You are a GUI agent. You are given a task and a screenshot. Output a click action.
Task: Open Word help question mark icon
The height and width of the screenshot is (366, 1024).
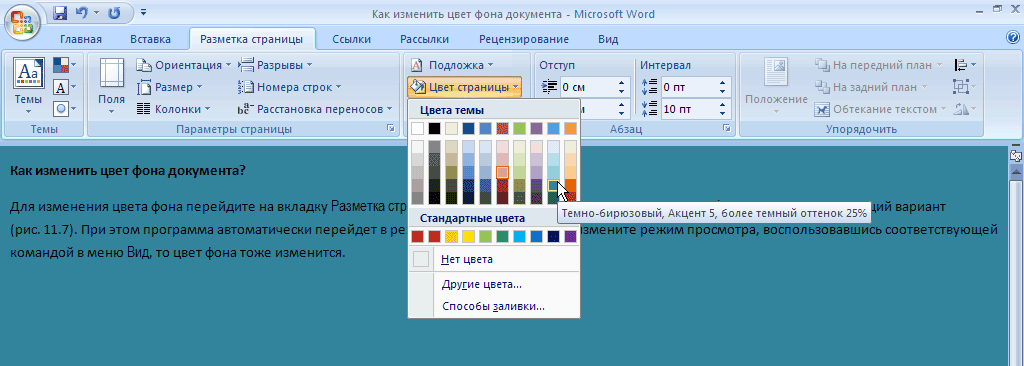click(1013, 37)
